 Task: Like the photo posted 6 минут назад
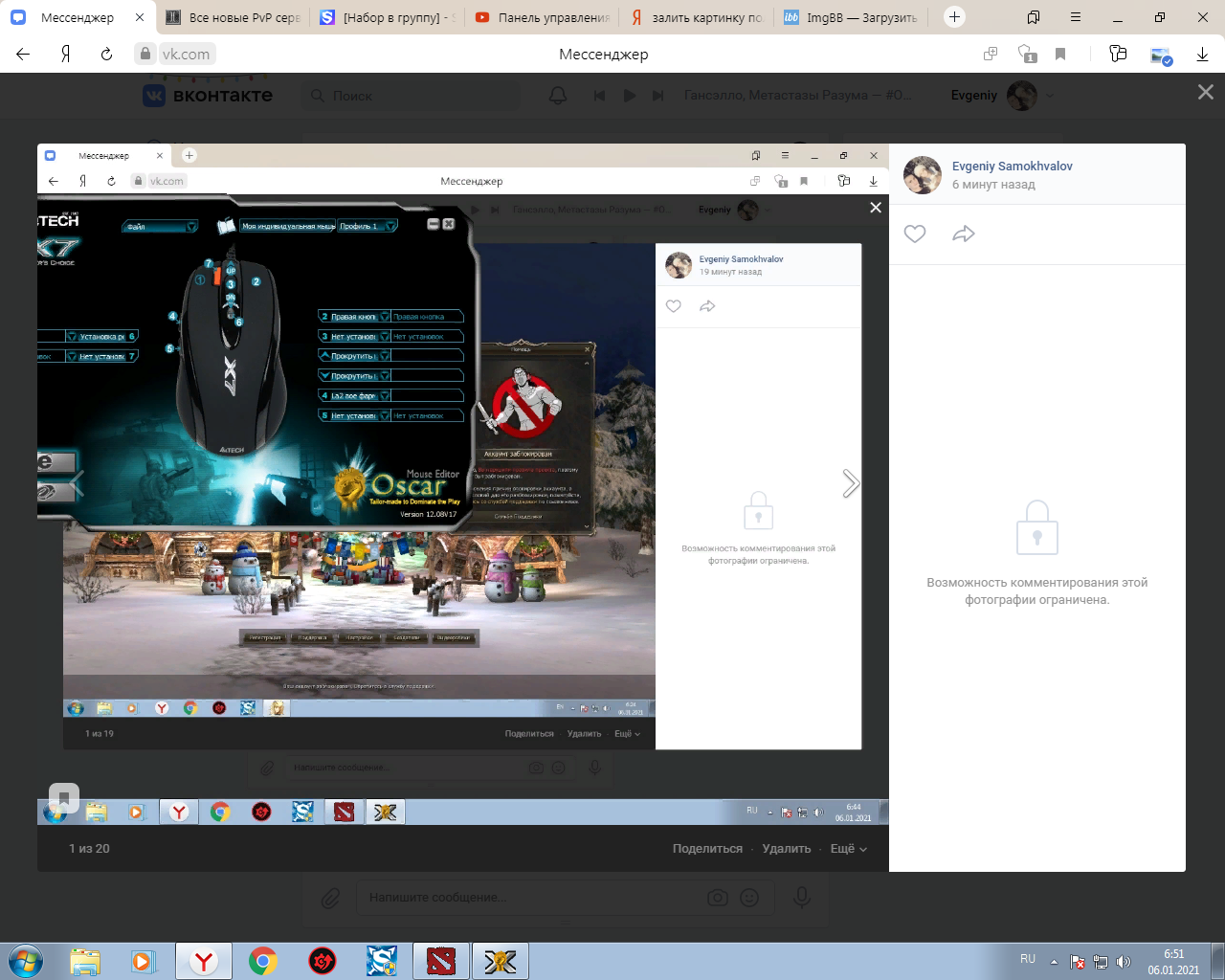(x=915, y=234)
